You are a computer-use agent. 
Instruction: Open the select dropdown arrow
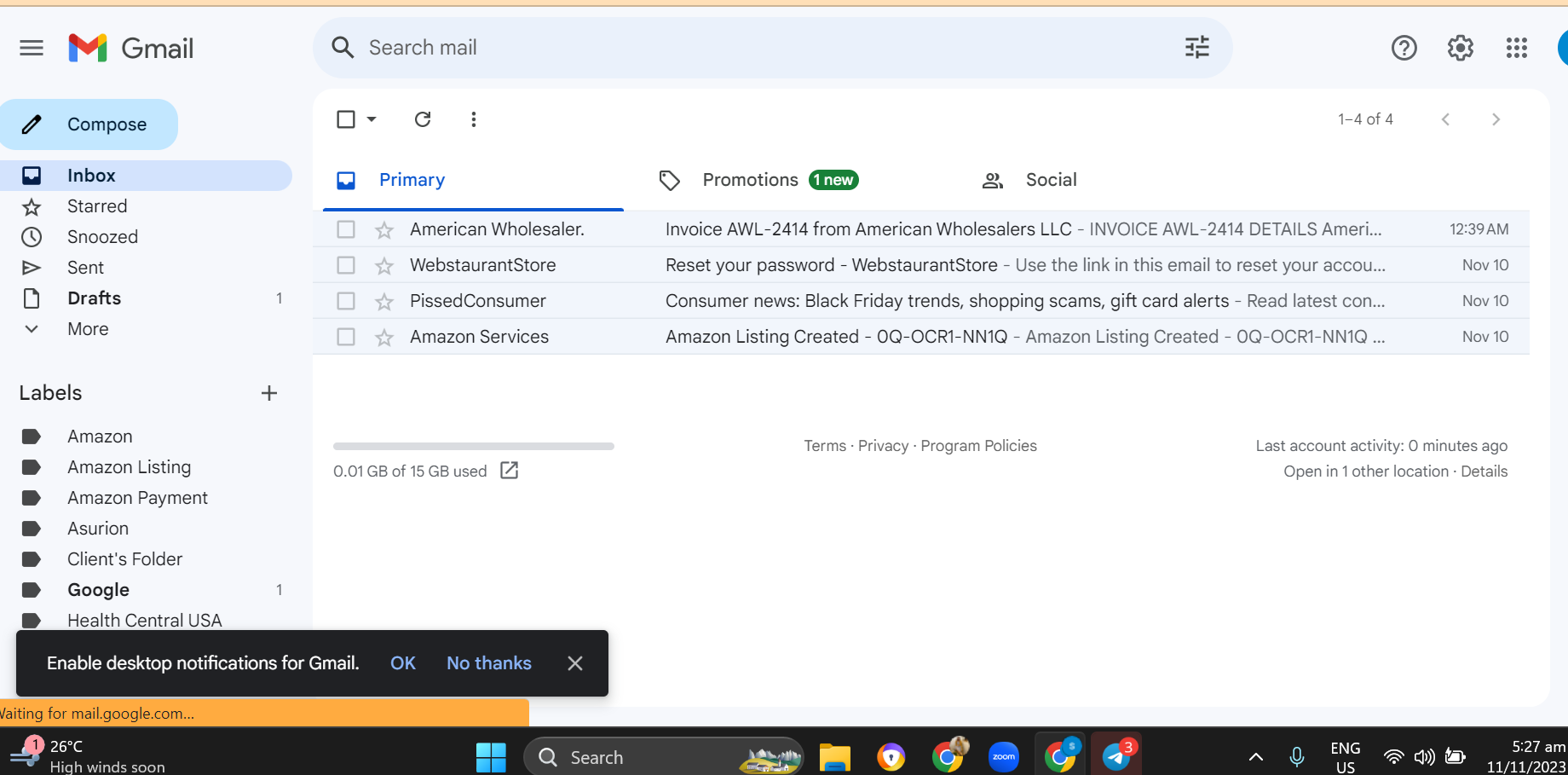coord(372,119)
